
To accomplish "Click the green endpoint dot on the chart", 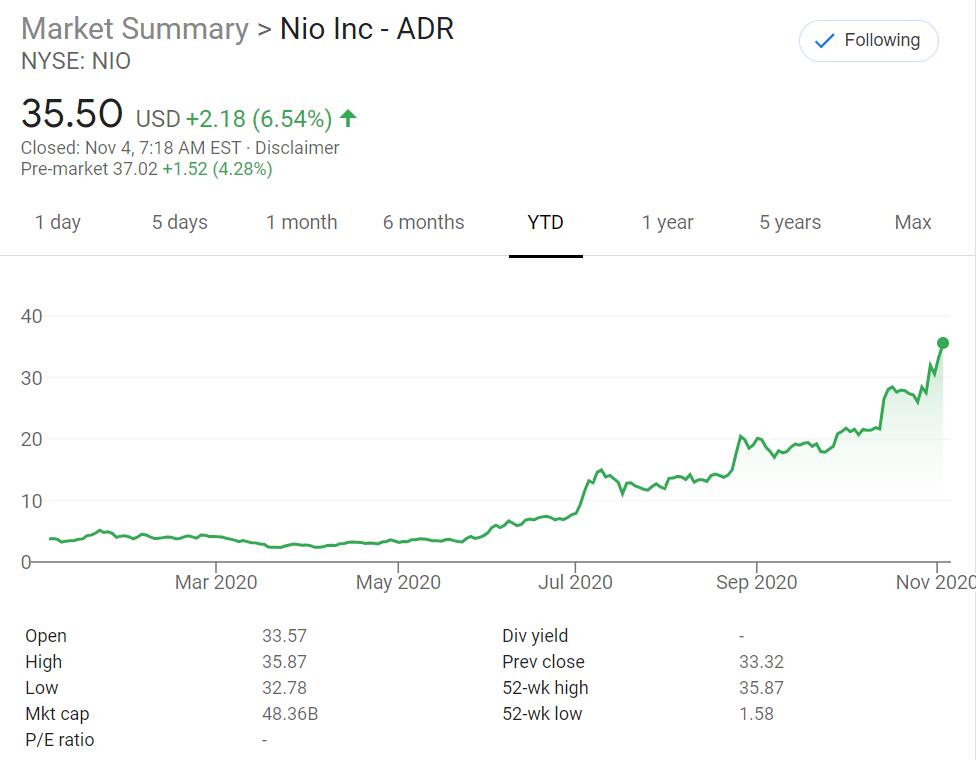I will coord(941,342).
